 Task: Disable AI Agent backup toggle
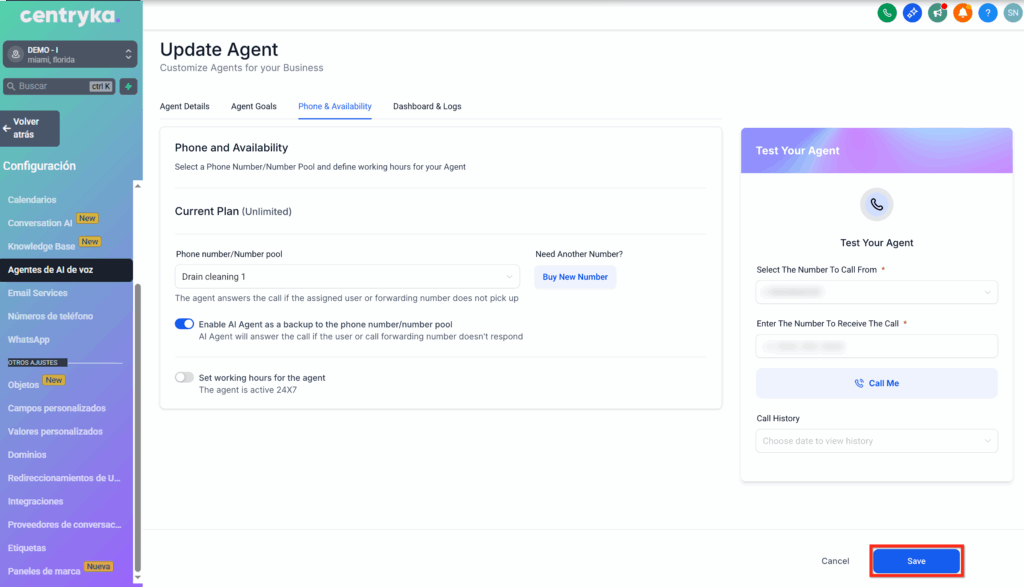[x=184, y=324]
